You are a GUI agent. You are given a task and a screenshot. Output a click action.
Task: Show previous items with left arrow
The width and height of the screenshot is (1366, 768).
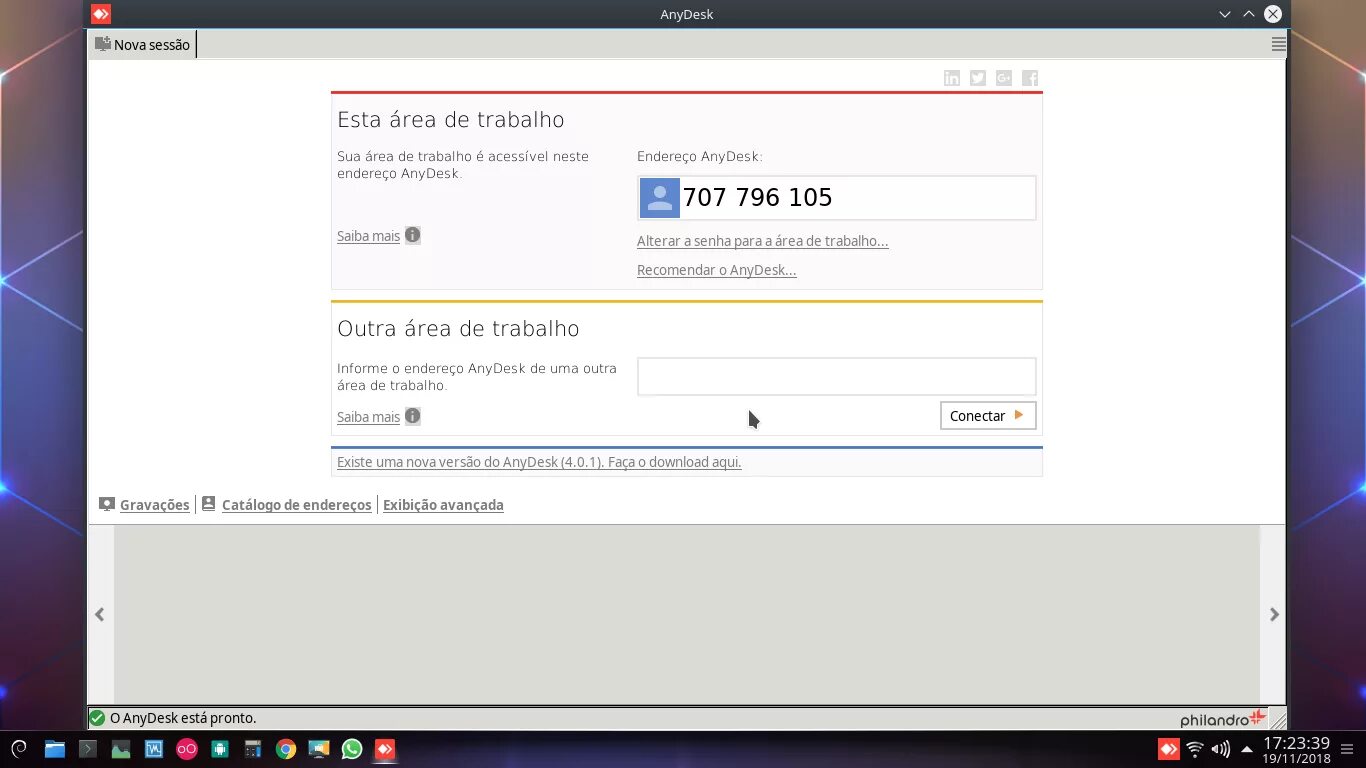point(100,614)
